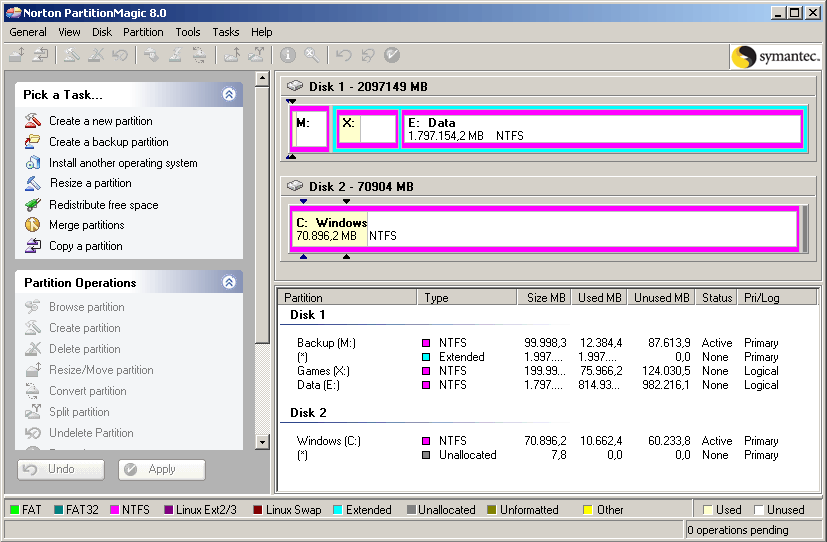Select the E: Data partition block
827x542 pixels.
[x=602, y=129]
